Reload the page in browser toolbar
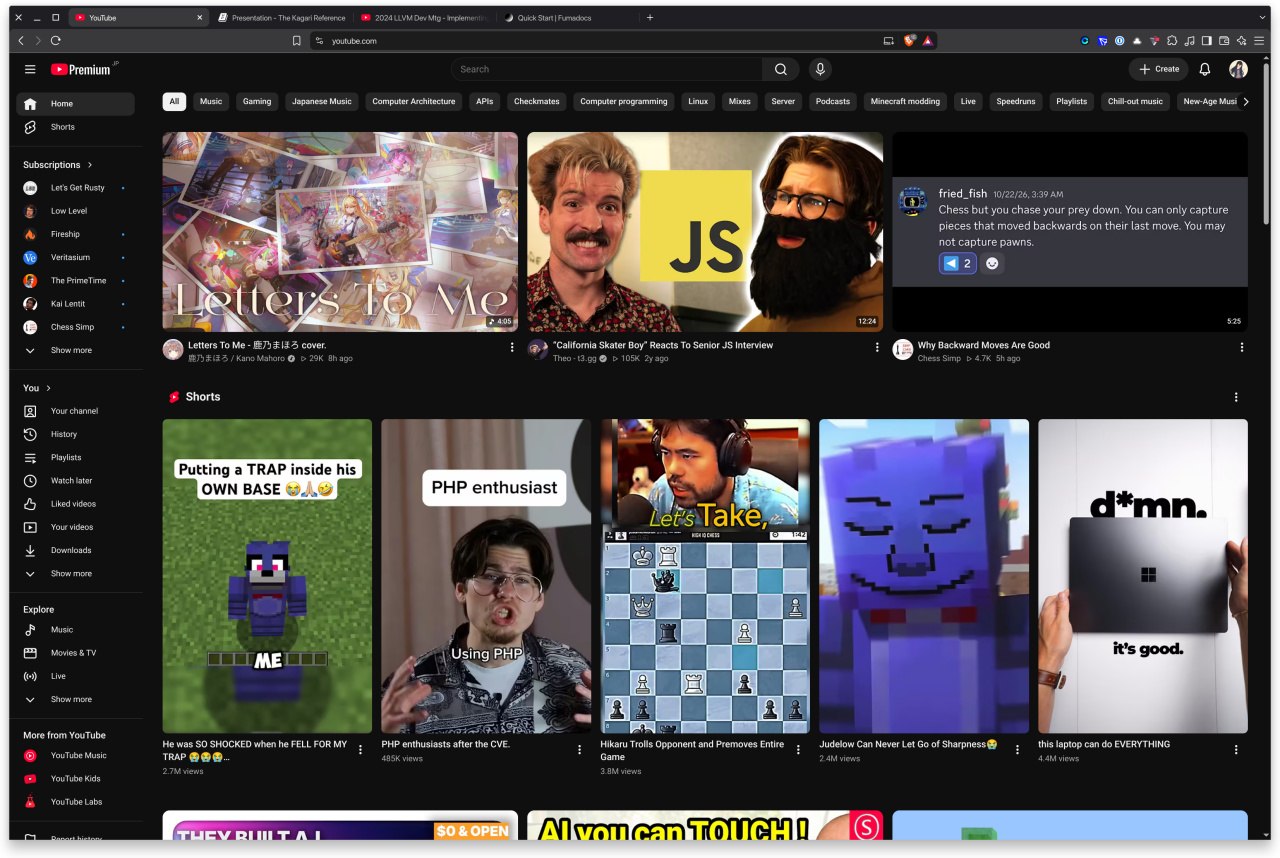The image size is (1280, 858). click(55, 40)
